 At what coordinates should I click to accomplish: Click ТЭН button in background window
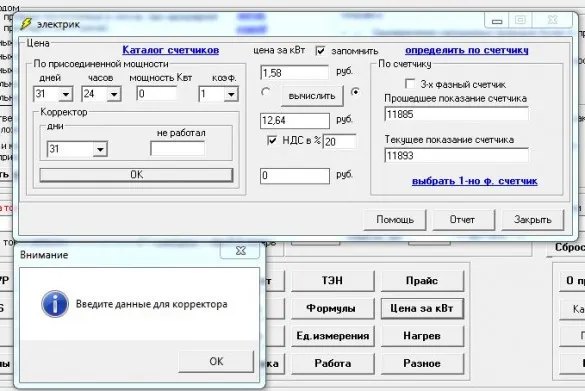[332, 281]
